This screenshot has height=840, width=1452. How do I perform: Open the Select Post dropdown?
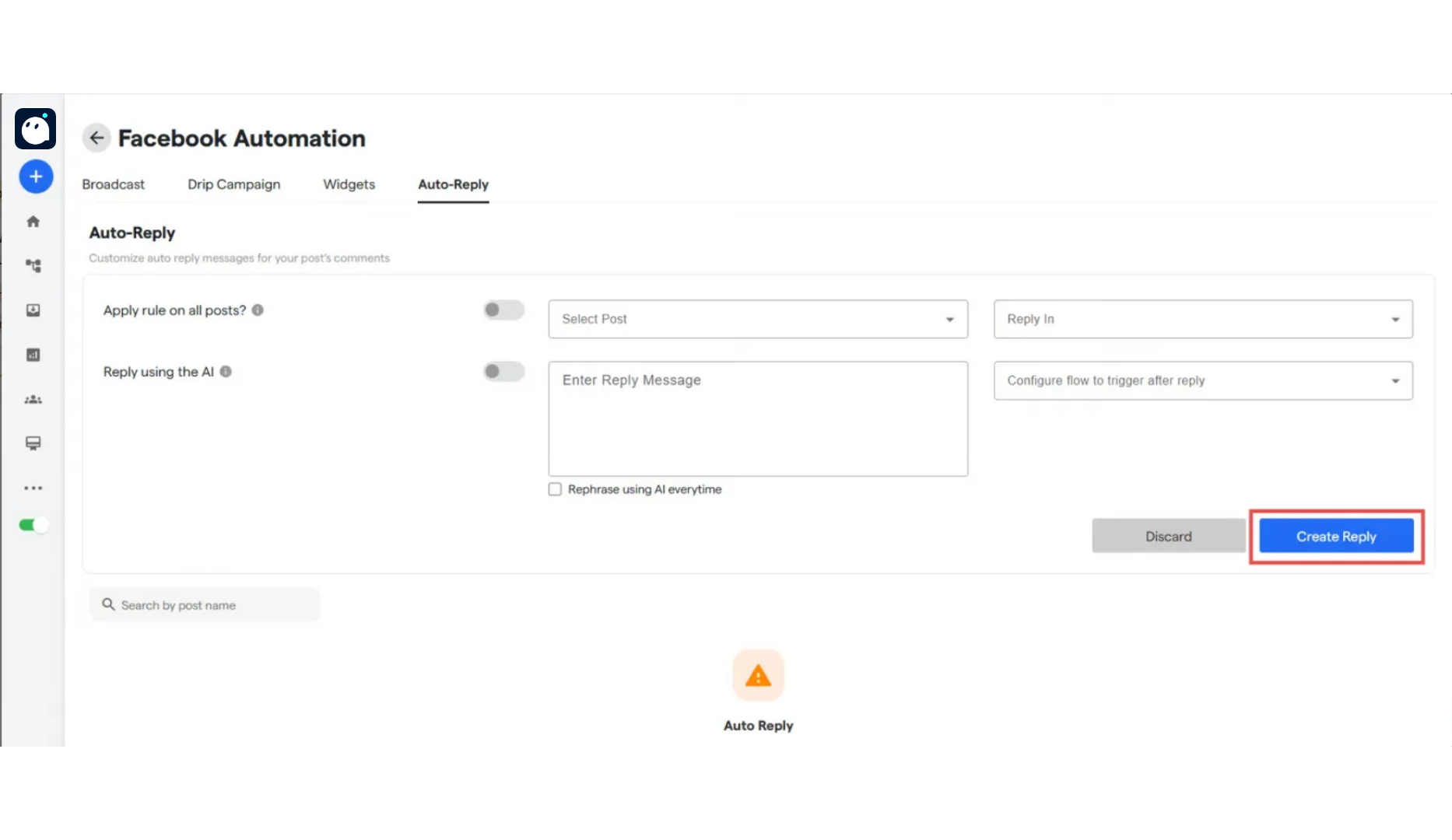(x=757, y=319)
